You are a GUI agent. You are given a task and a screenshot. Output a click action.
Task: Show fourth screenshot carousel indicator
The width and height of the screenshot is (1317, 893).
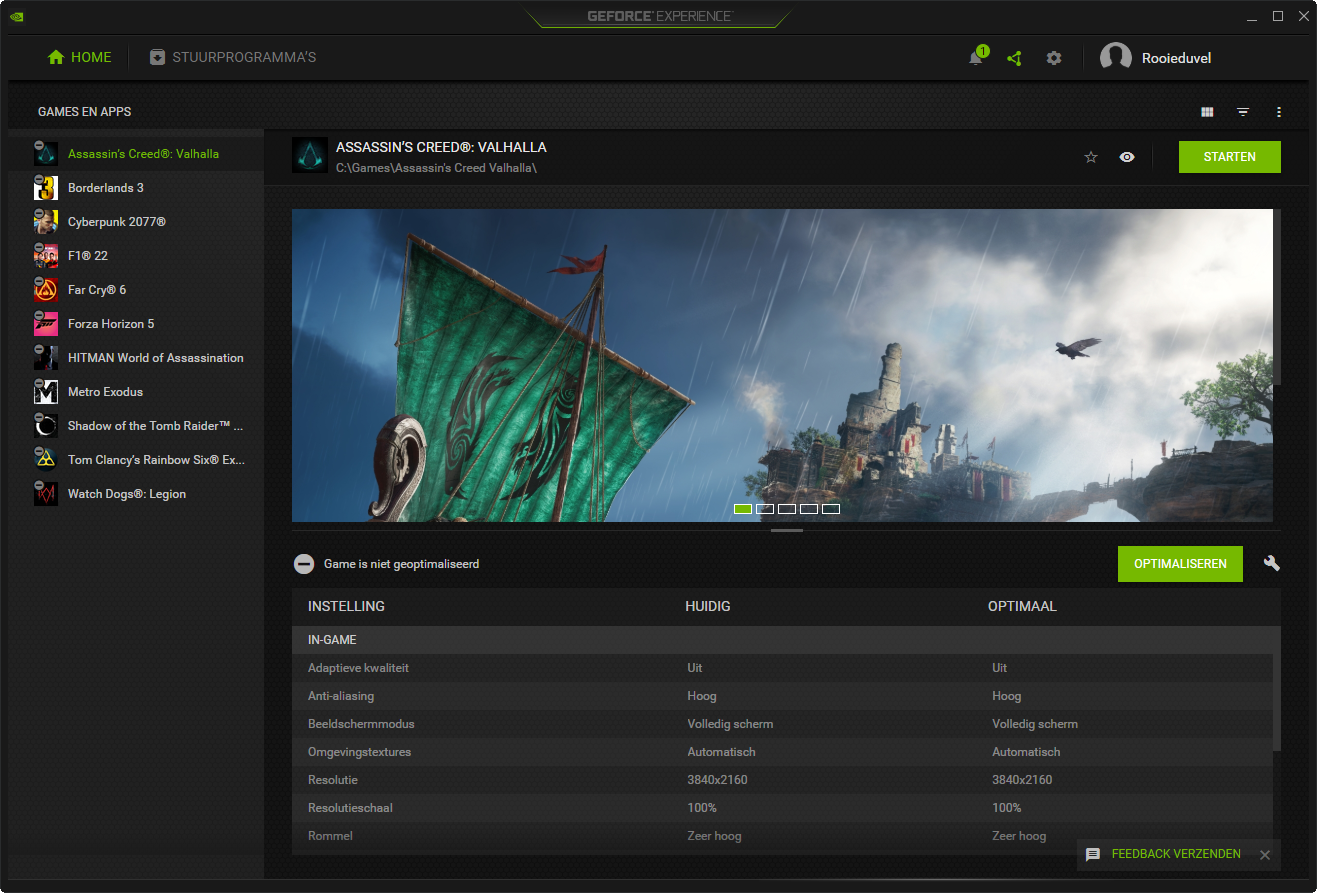point(809,509)
